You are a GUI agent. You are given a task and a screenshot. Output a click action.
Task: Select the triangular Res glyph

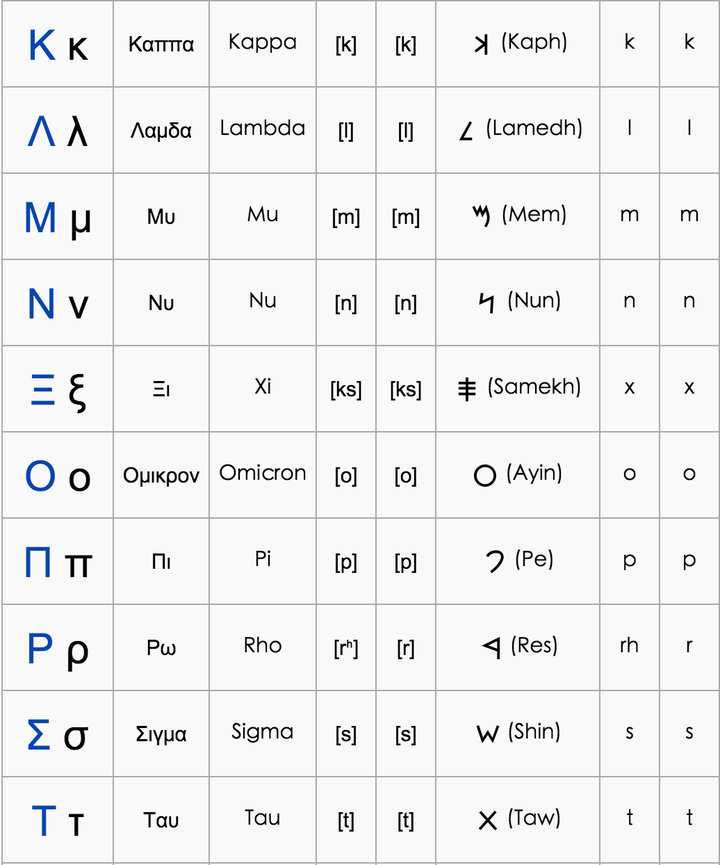coord(490,648)
